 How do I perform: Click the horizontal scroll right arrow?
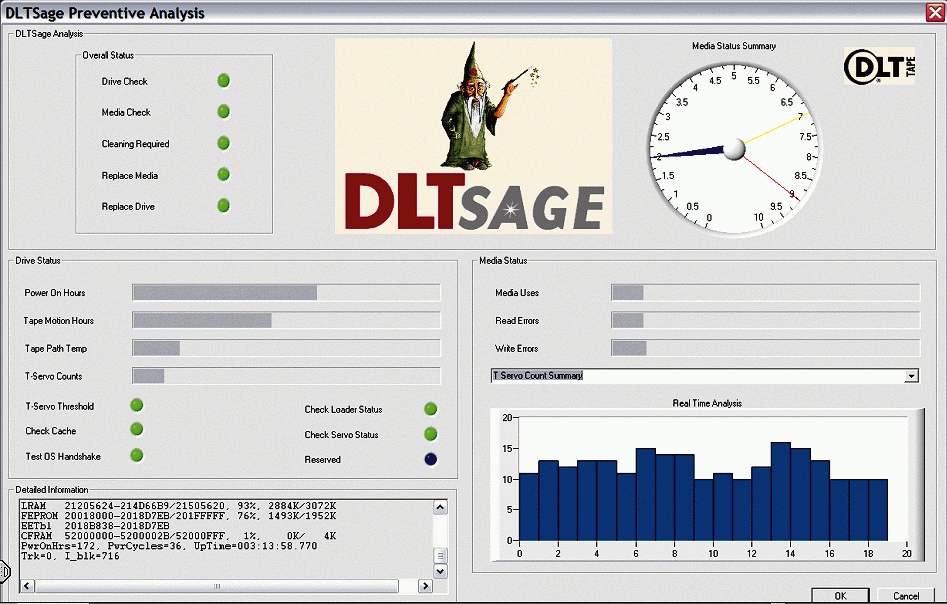[425, 586]
